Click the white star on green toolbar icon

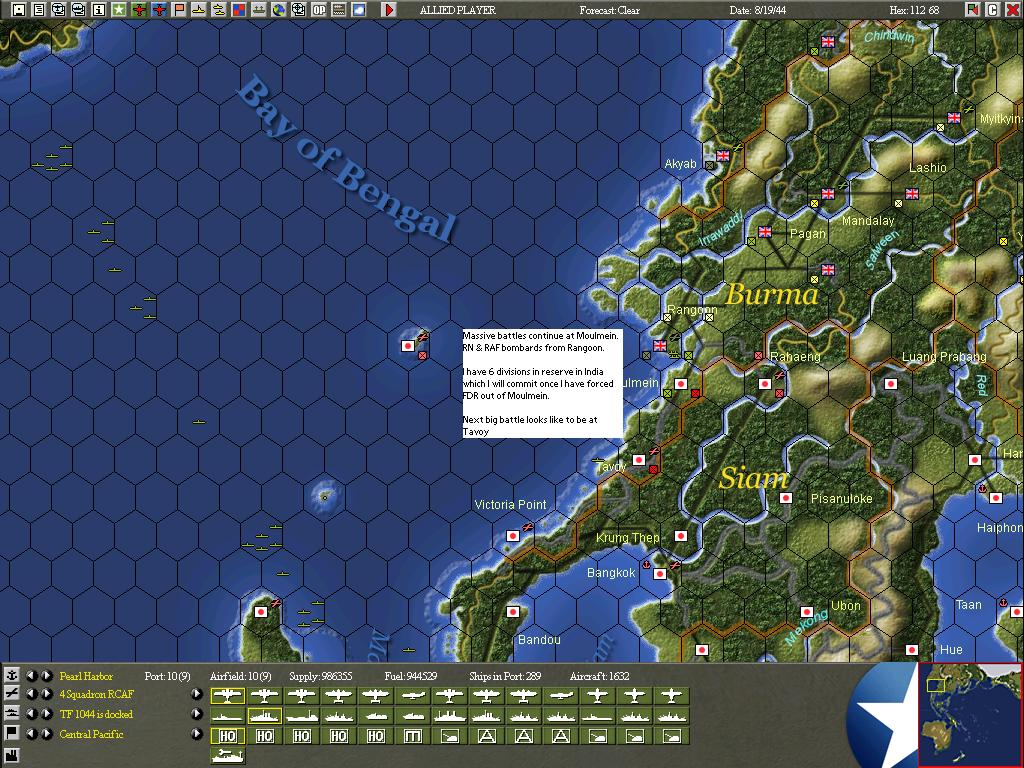(x=119, y=9)
